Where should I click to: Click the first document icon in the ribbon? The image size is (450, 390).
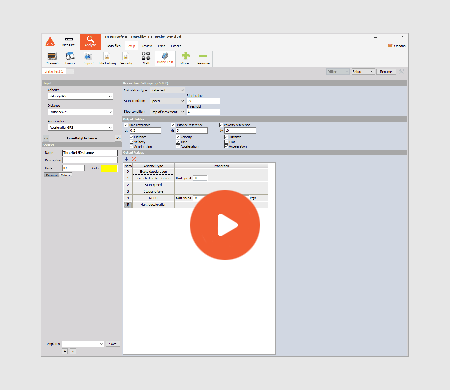pyautogui.click(x=107, y=57)
